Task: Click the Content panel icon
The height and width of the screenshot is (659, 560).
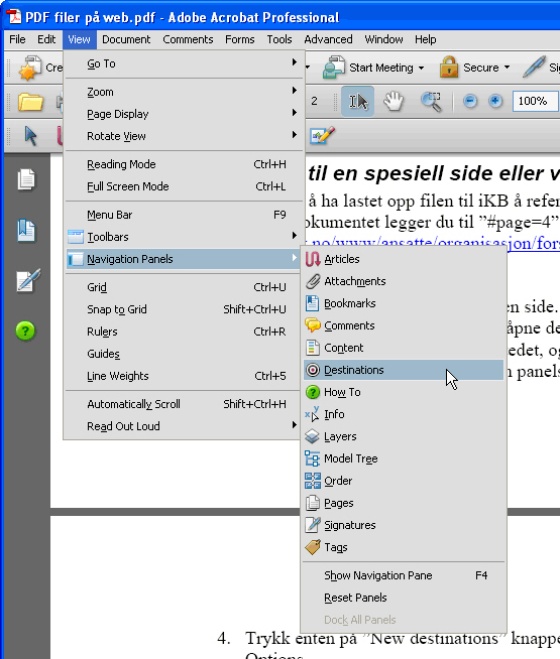Action: (312, 348)
